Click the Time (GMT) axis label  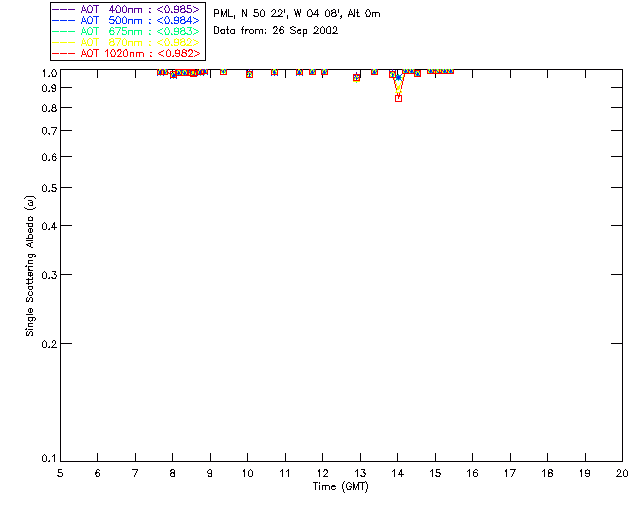coord(340,487)
